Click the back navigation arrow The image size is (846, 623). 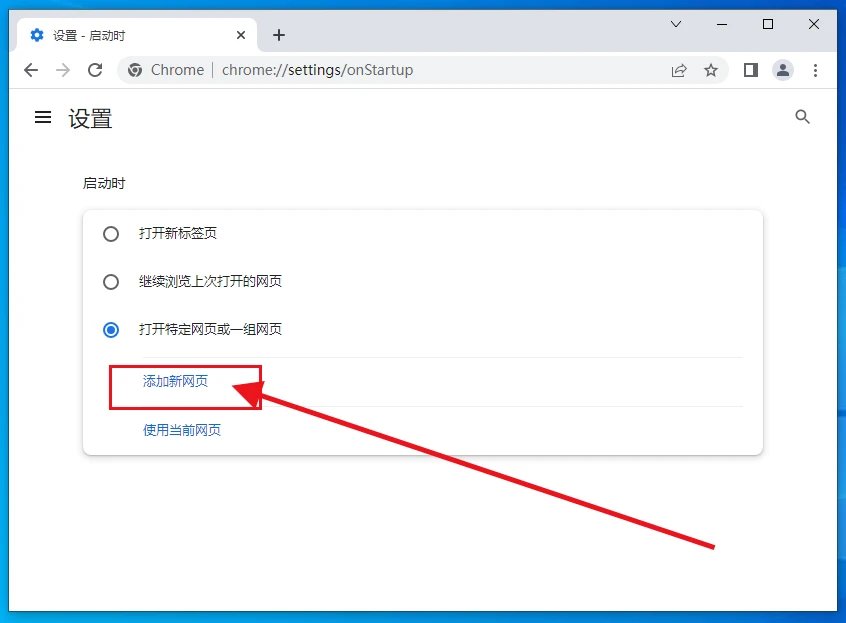pyautogui.click(x=30, y=70)
